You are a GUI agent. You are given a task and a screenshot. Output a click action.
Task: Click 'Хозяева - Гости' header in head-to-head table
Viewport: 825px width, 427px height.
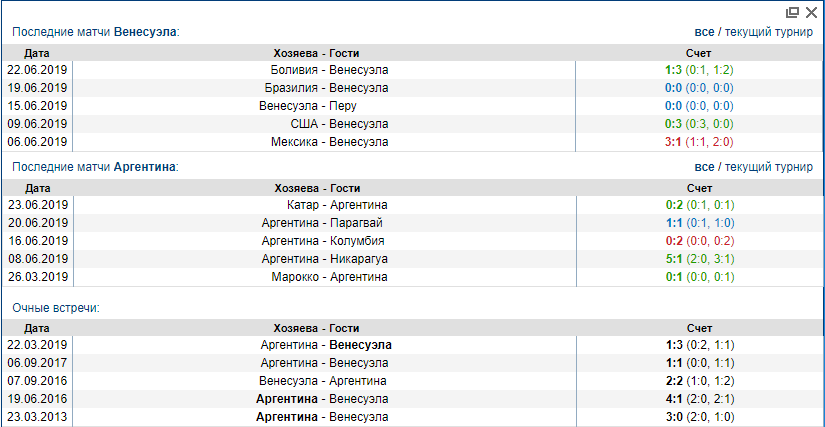(x=329, y=327)
